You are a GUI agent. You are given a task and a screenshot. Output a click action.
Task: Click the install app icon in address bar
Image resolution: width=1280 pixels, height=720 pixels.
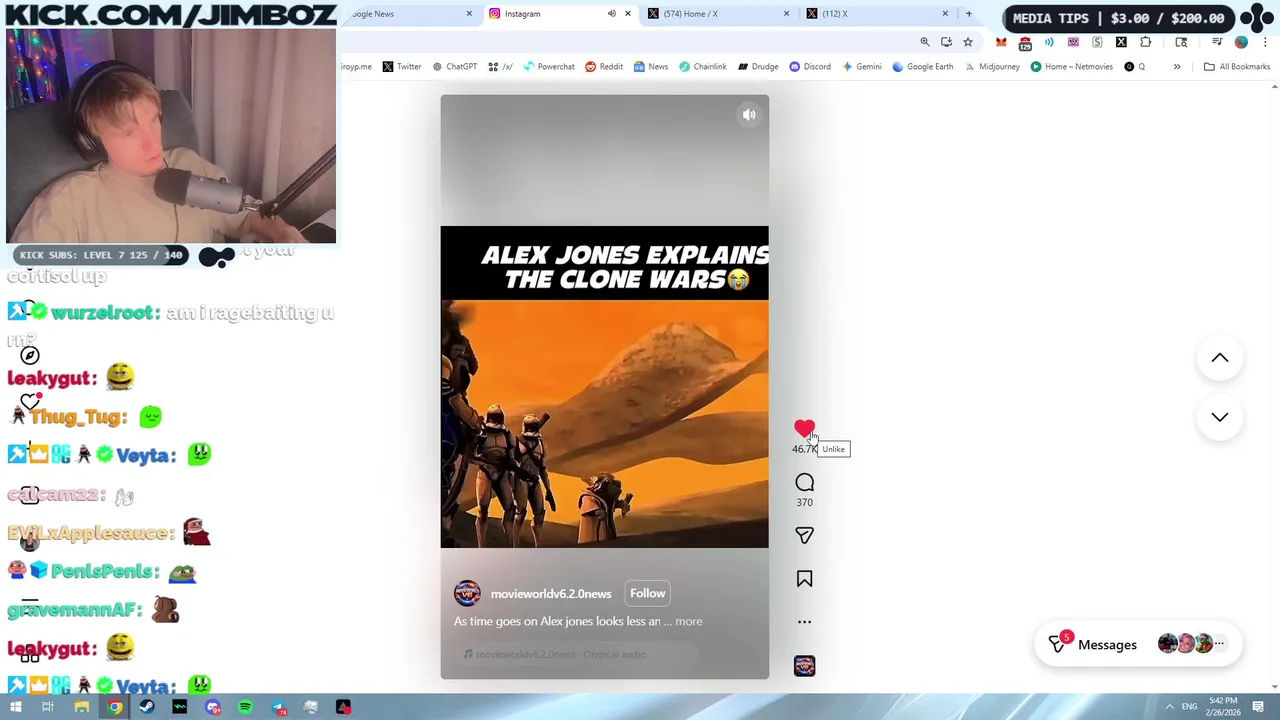point(946,42)
